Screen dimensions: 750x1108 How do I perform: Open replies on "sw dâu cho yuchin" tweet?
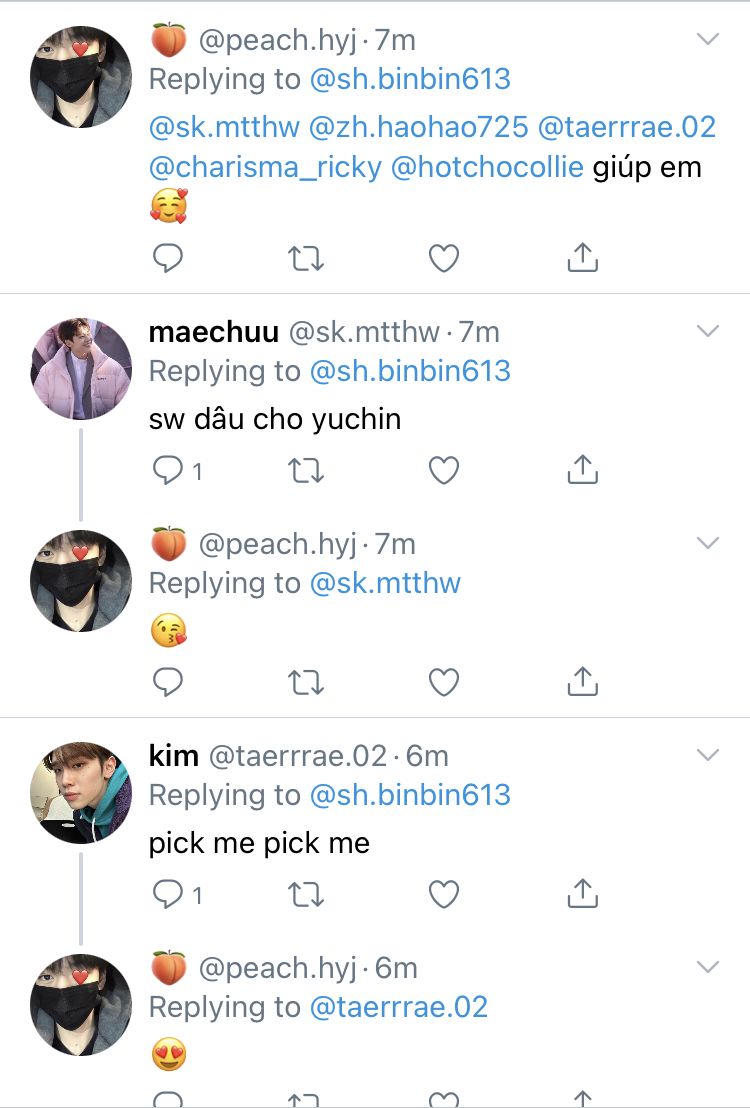[178, 471]
